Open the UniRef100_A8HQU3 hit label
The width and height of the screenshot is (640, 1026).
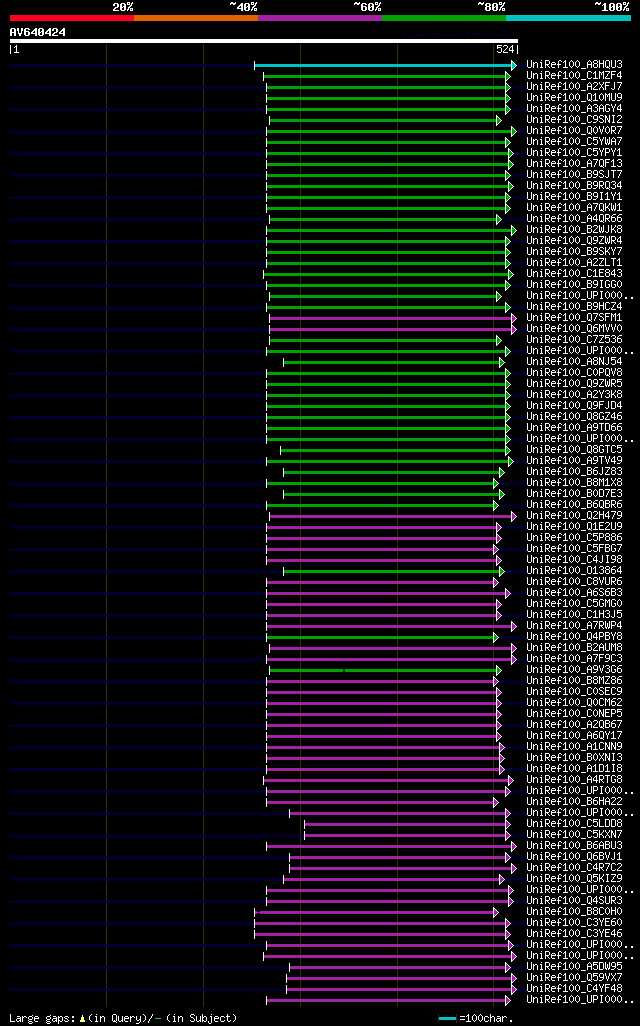pos(575,65)
